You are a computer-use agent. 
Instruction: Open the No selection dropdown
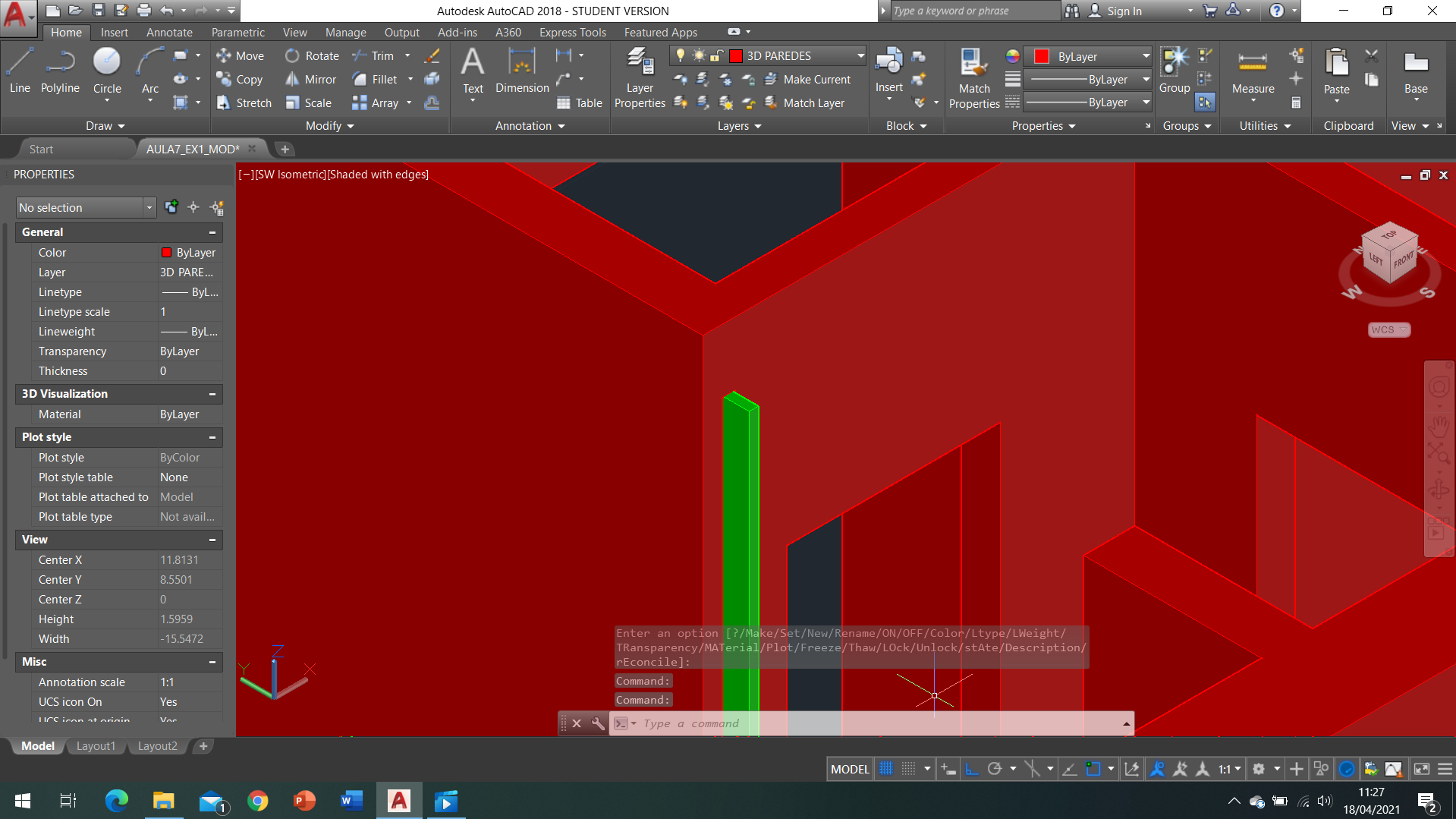pos(149,208)
